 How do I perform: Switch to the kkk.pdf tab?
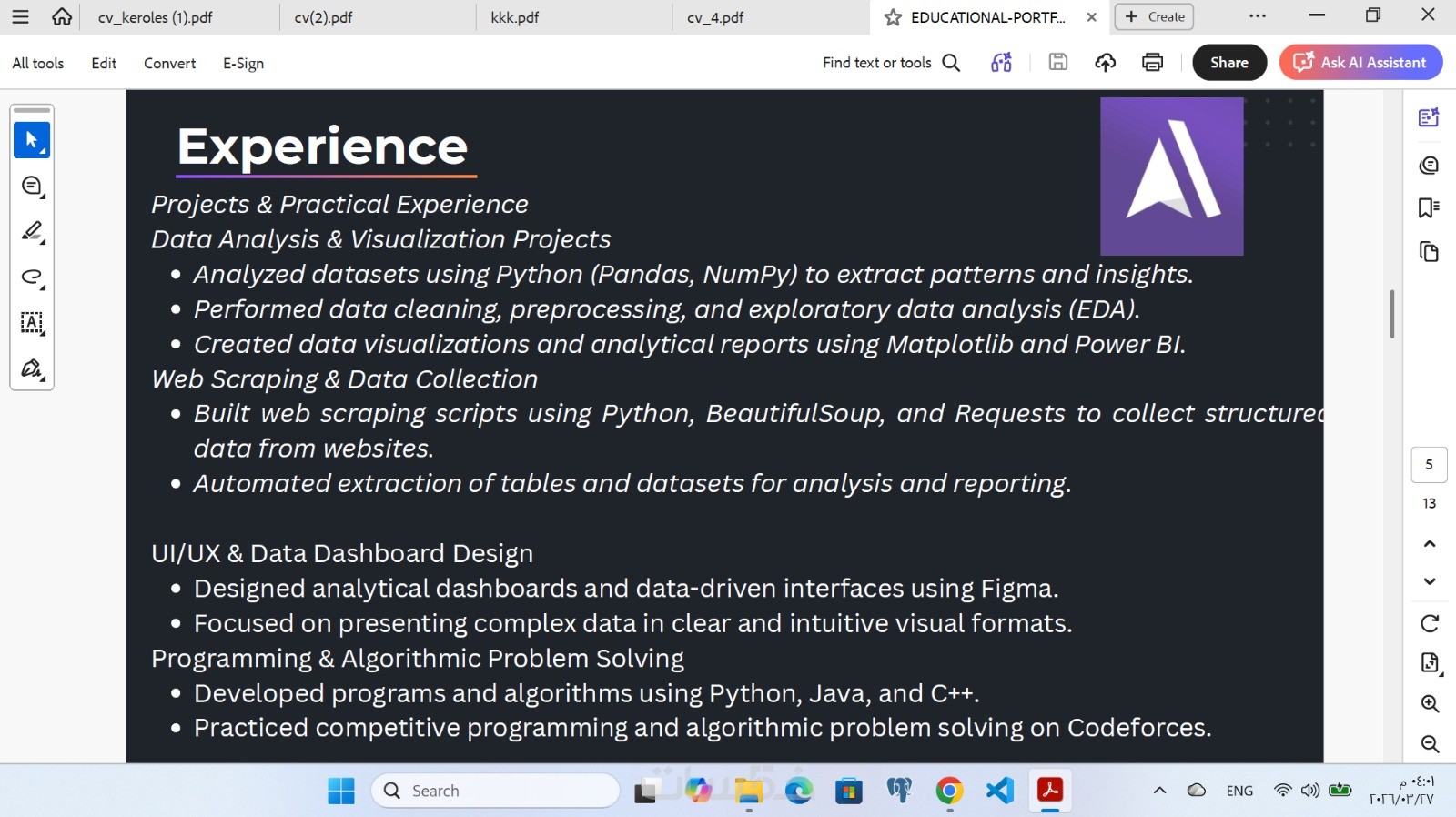[x=515, y=17]
